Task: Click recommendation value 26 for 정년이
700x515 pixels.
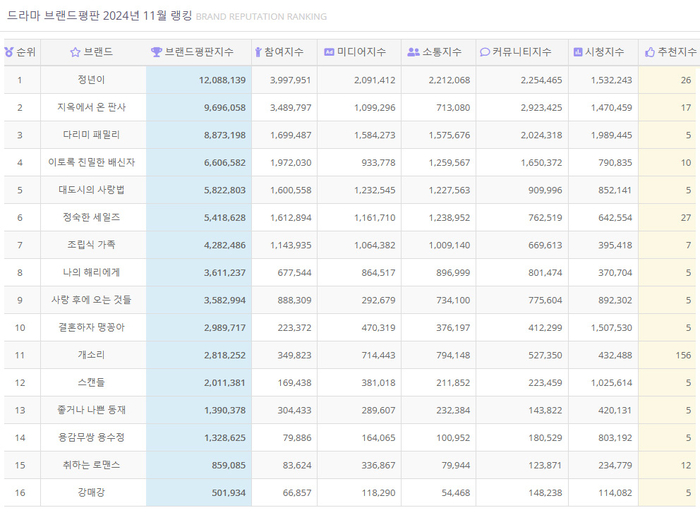Action: click(686, 80)
